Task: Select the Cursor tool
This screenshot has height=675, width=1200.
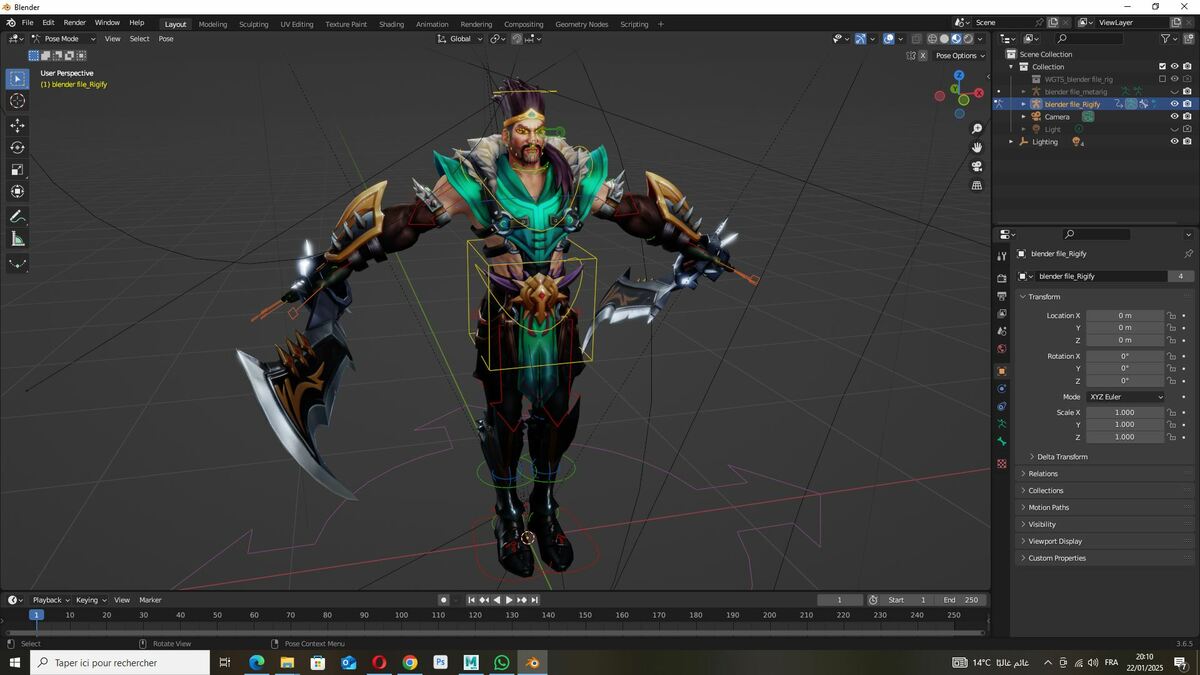Action: point(18,101)
